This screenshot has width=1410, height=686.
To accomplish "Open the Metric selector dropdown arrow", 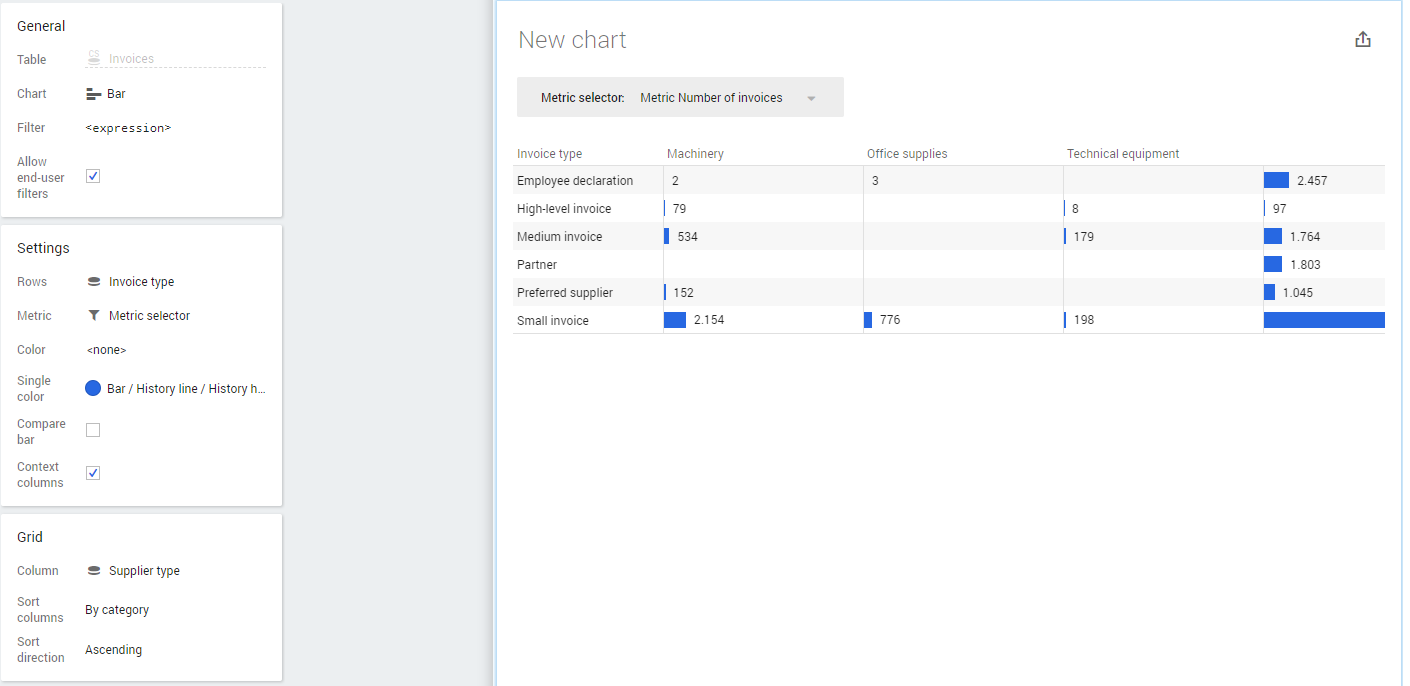I will tap(811, 98).
